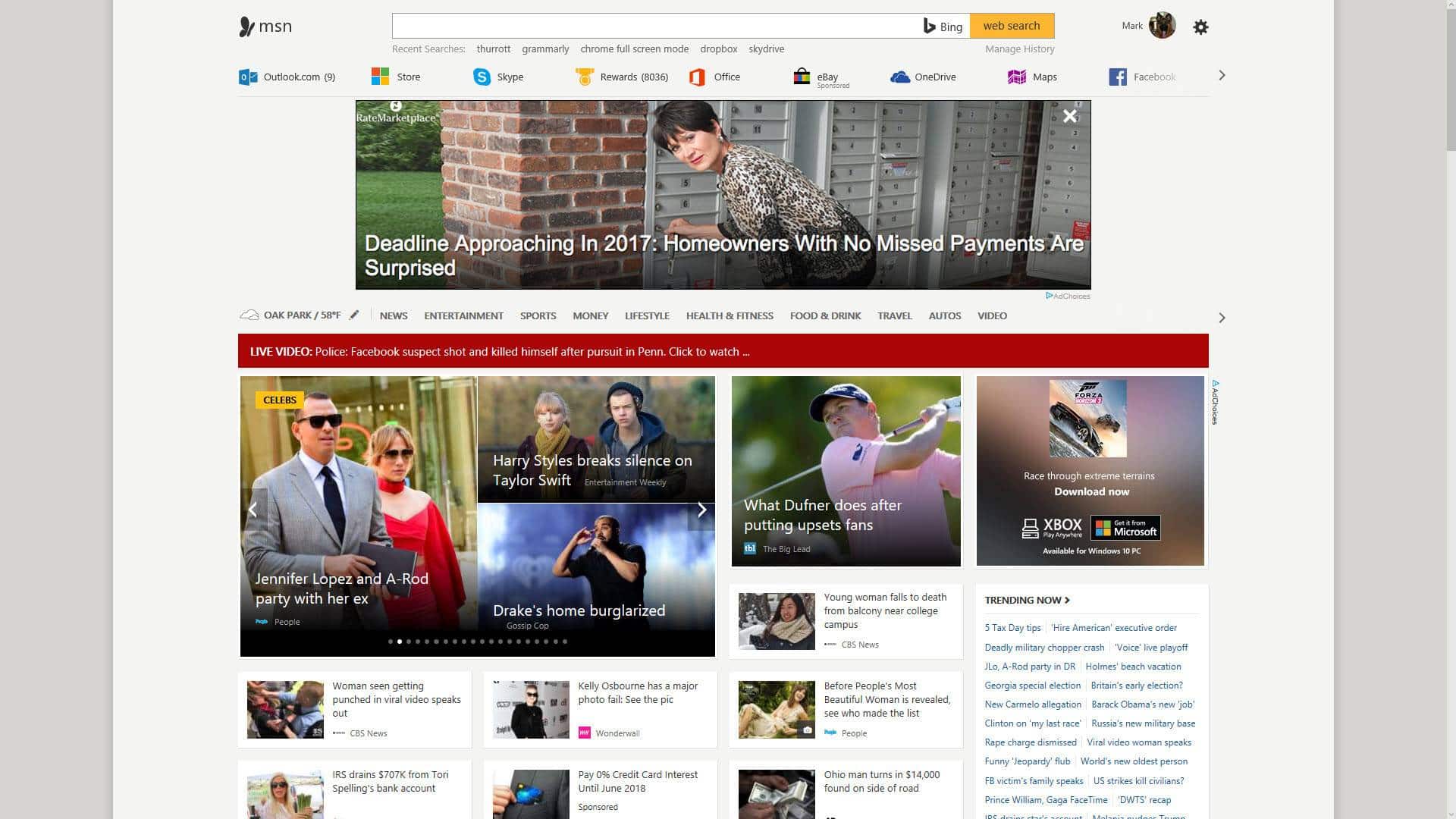This screenshot has width=1456, height=819.
Task: Open the AUTOS category
Action: click(x=945, y=315)
